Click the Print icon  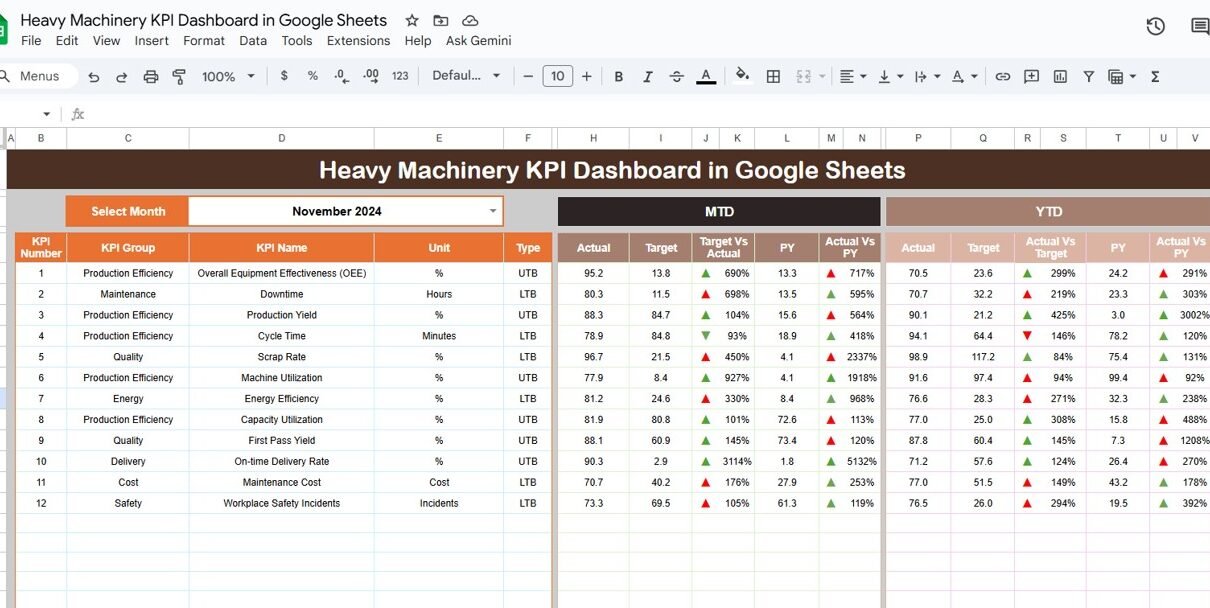(x=151, y=77)
